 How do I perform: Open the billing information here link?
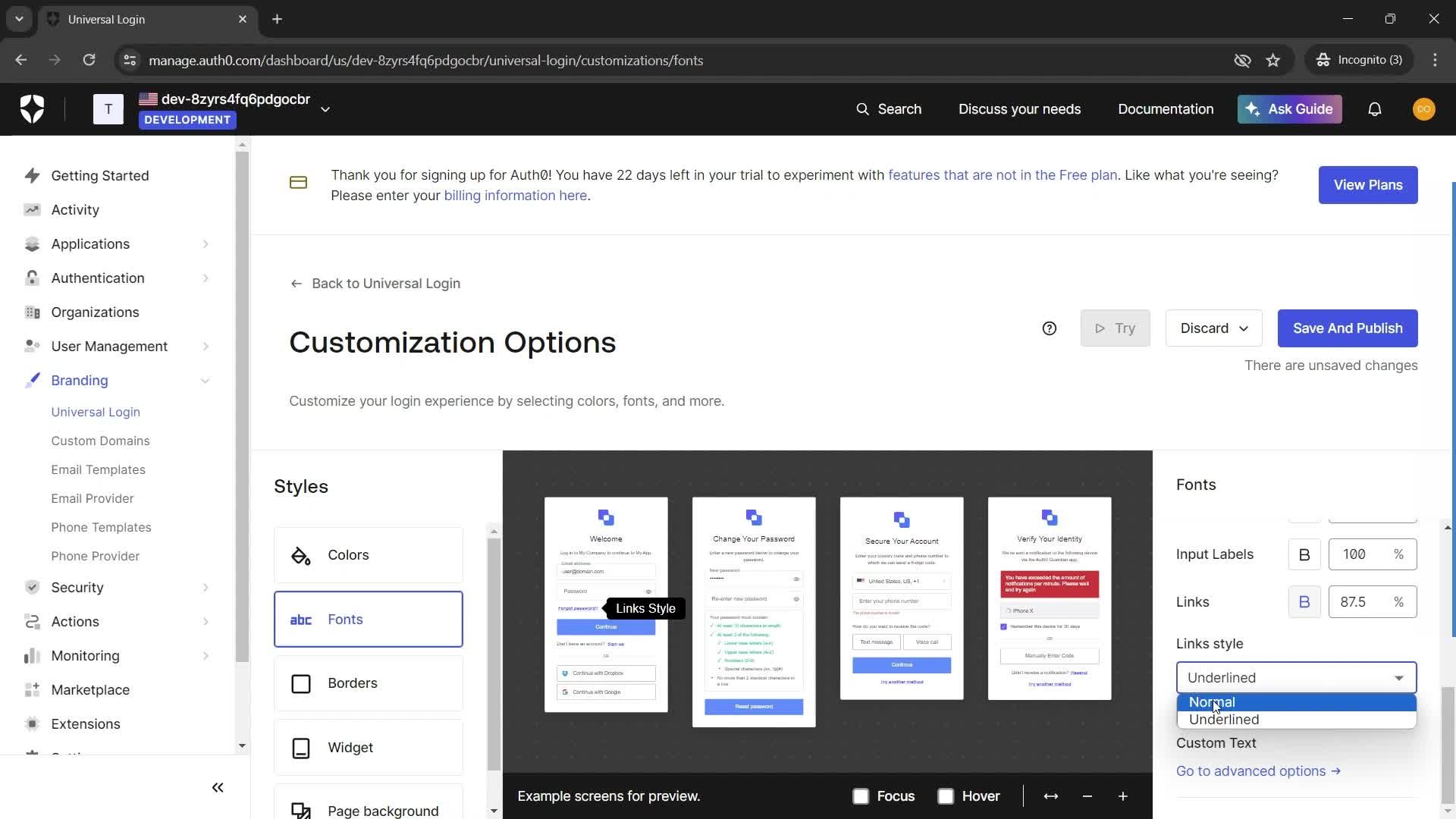[515, 196]
